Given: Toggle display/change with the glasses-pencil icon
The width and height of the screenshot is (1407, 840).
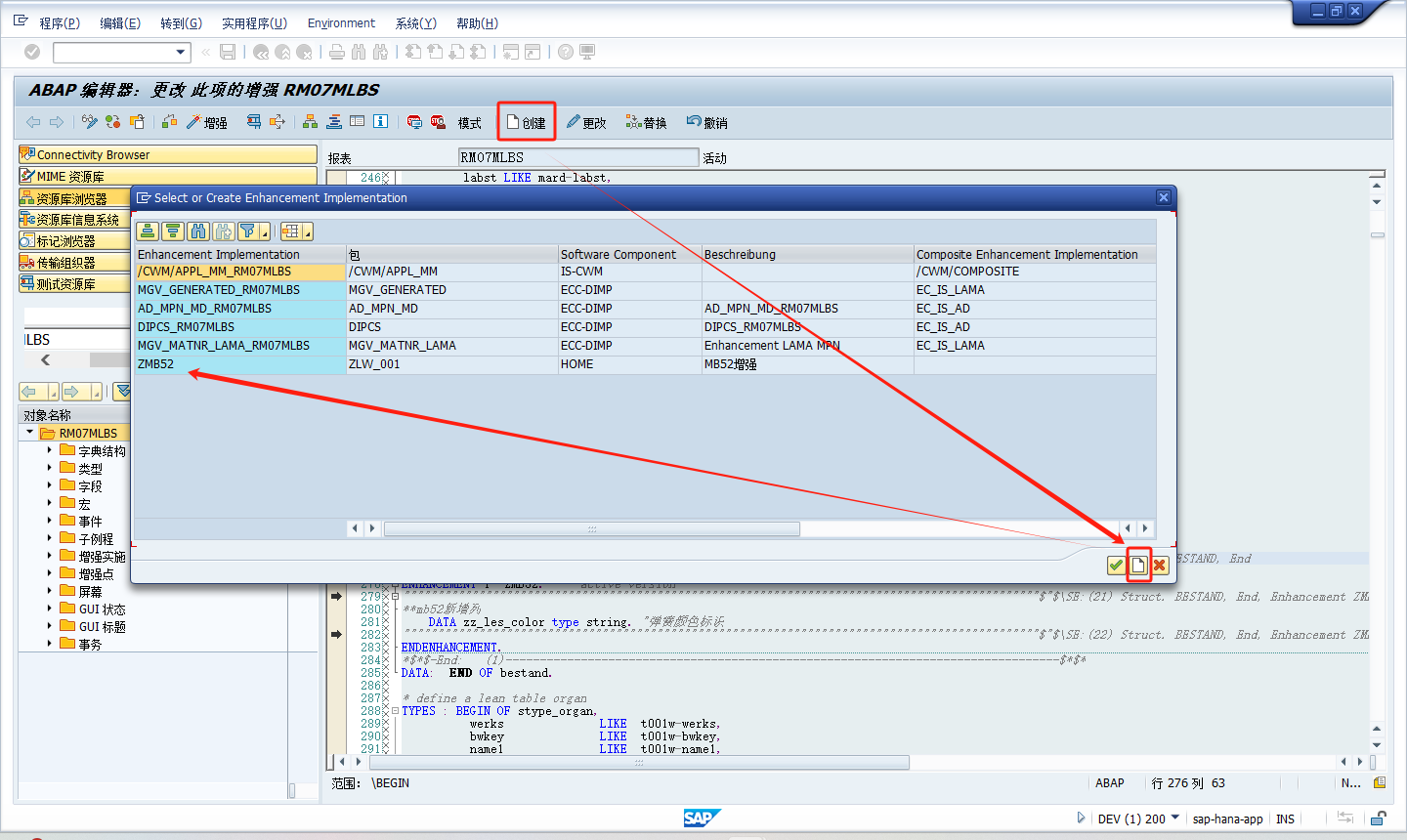Looking at the screenshot, I should click(x=89, y=121).
